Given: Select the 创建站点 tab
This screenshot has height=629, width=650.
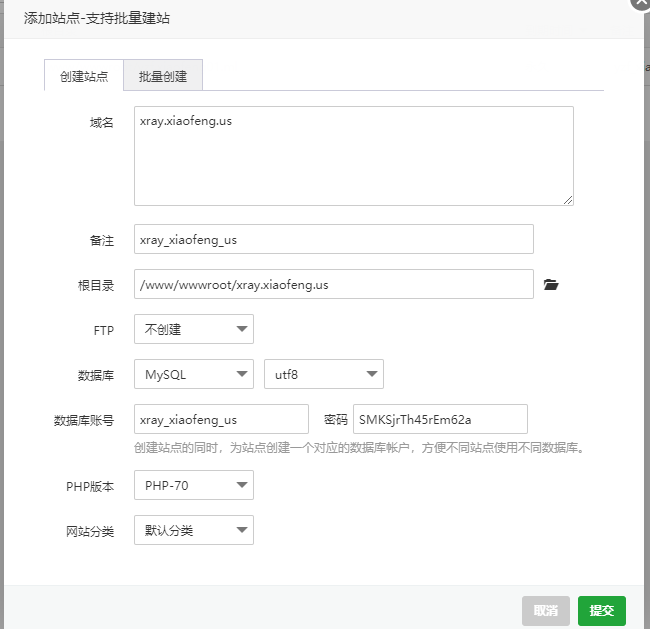Looking at the screenshot, I should tap(84, 75).
